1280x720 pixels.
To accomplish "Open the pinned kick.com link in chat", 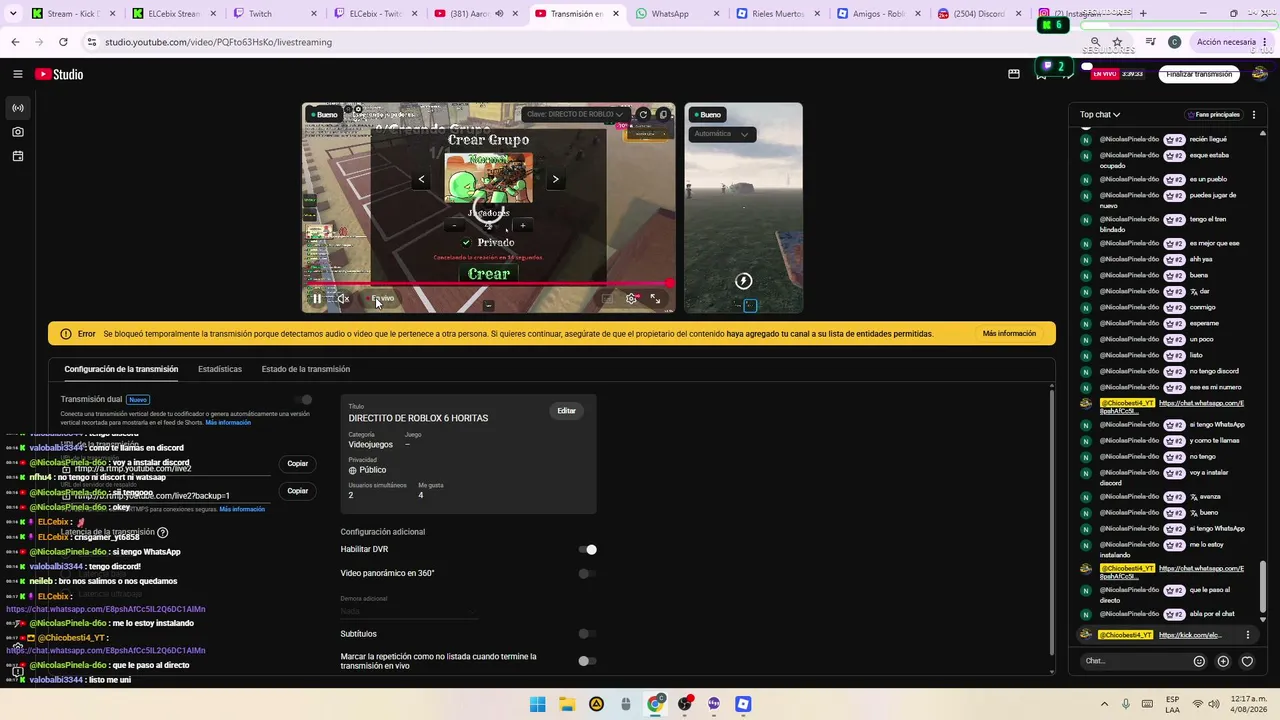I will pos(1190,635).
